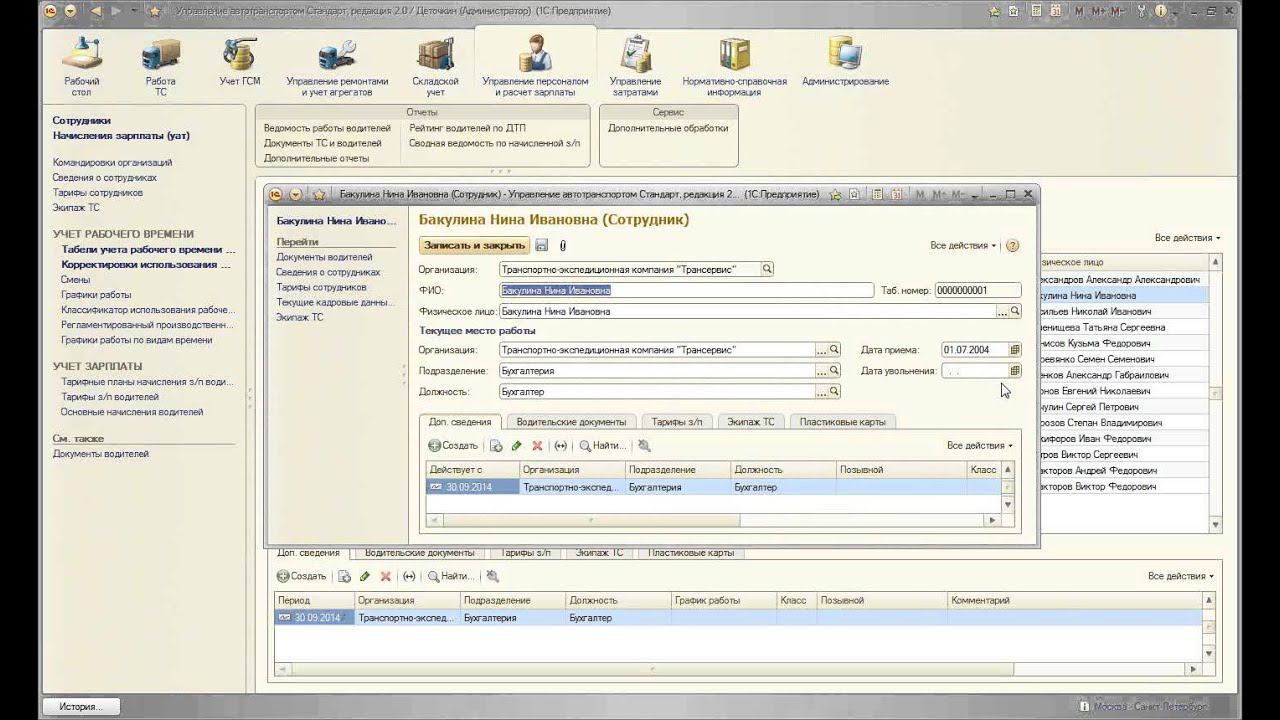Click the magnifier next to Физическое лицо field
The image size is (1280, 720).
click(1015, 311)
